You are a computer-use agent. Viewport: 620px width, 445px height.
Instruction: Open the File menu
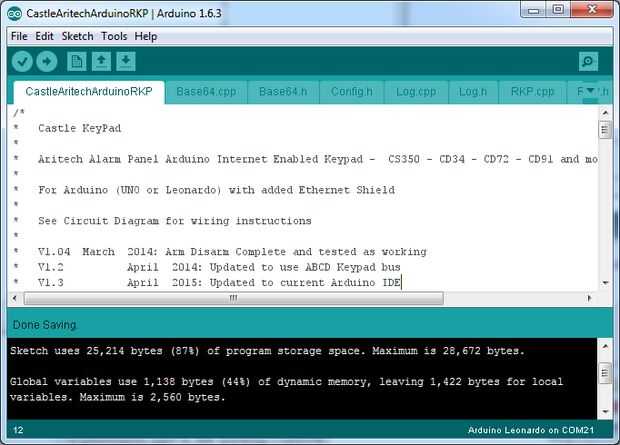pyautogui.click(x=19, y=36)
